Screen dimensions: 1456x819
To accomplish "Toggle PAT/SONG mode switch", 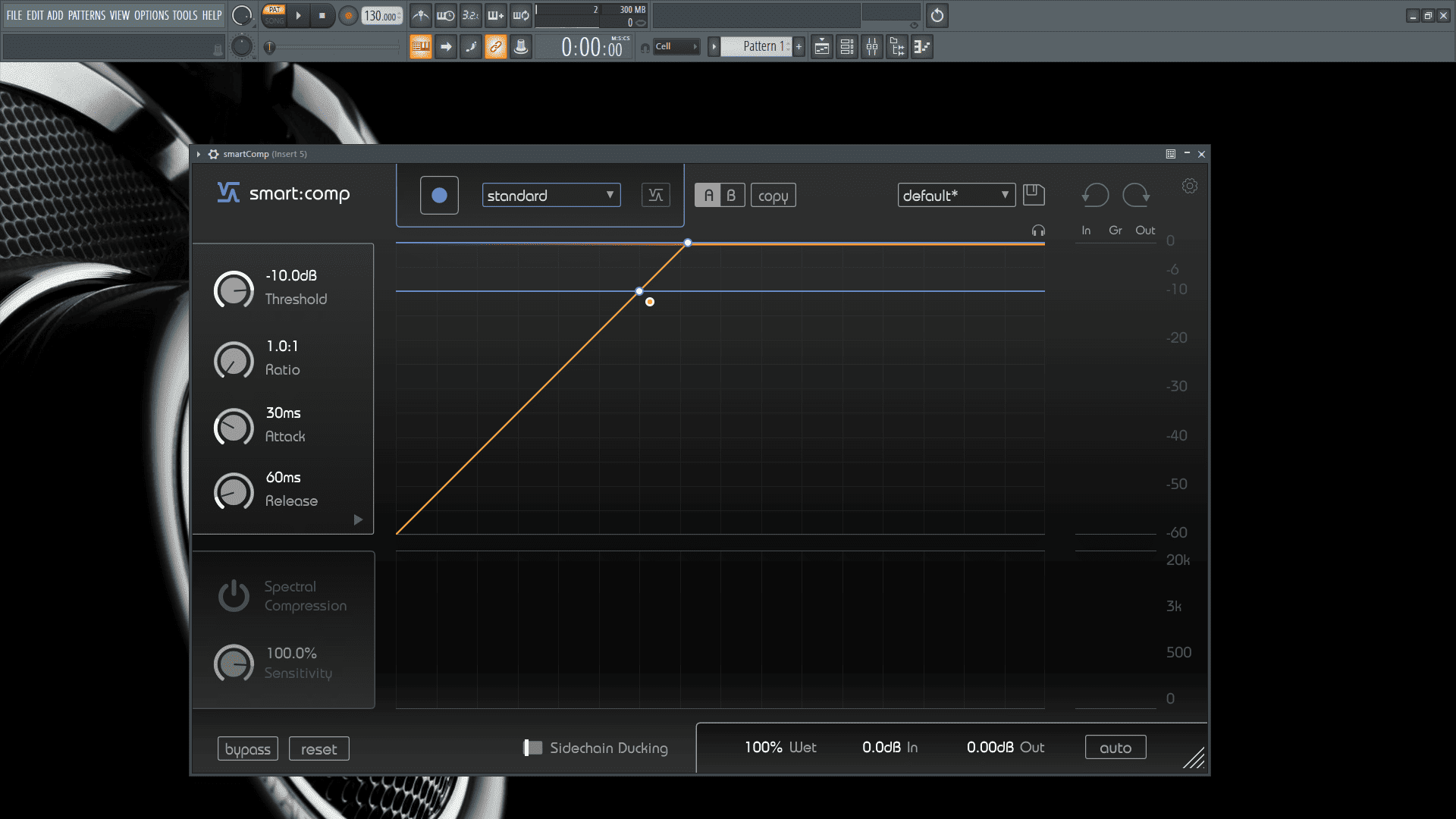I will (275, 15).
